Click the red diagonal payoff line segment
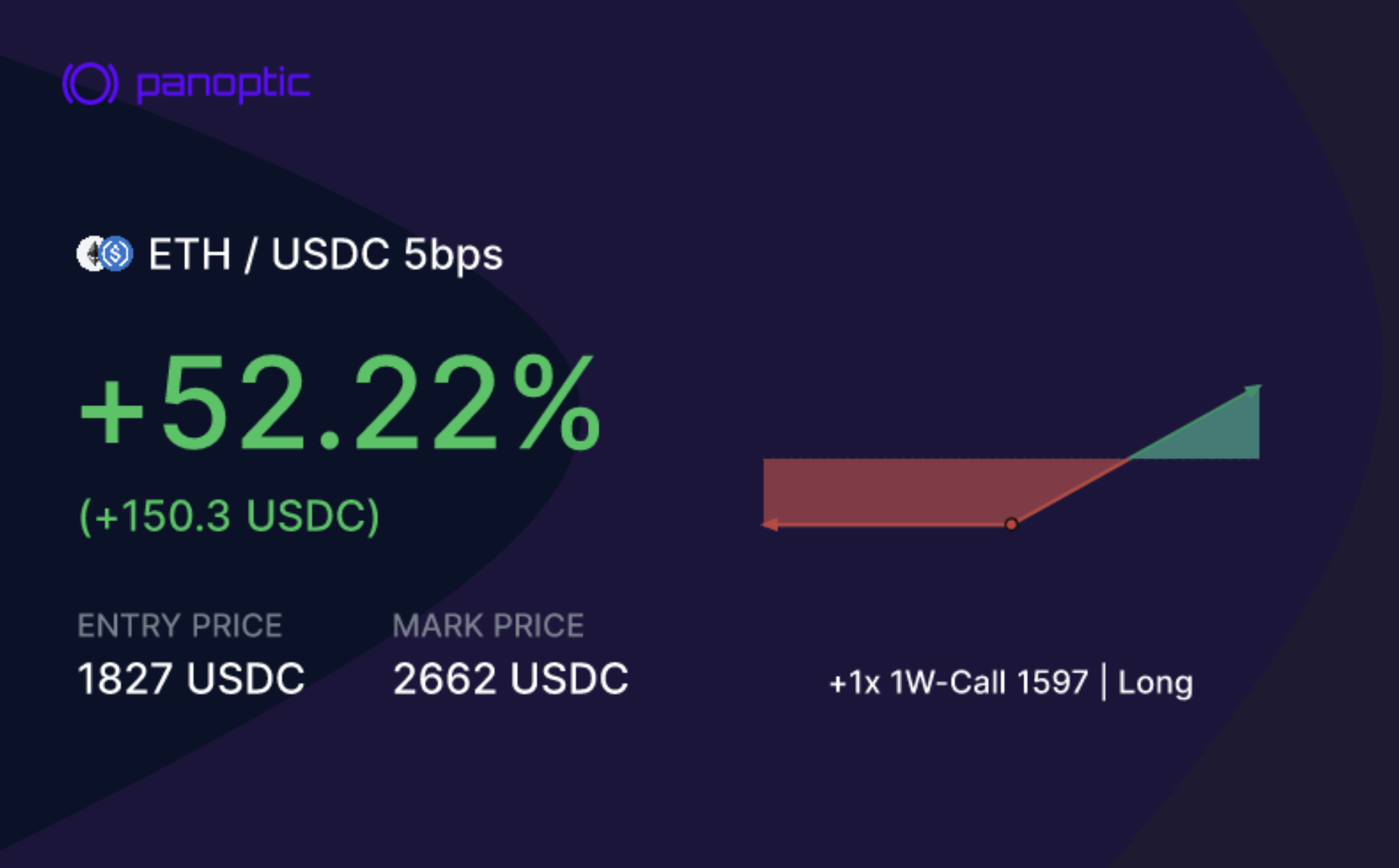1399x868 pixels. tap(1070, 492)
